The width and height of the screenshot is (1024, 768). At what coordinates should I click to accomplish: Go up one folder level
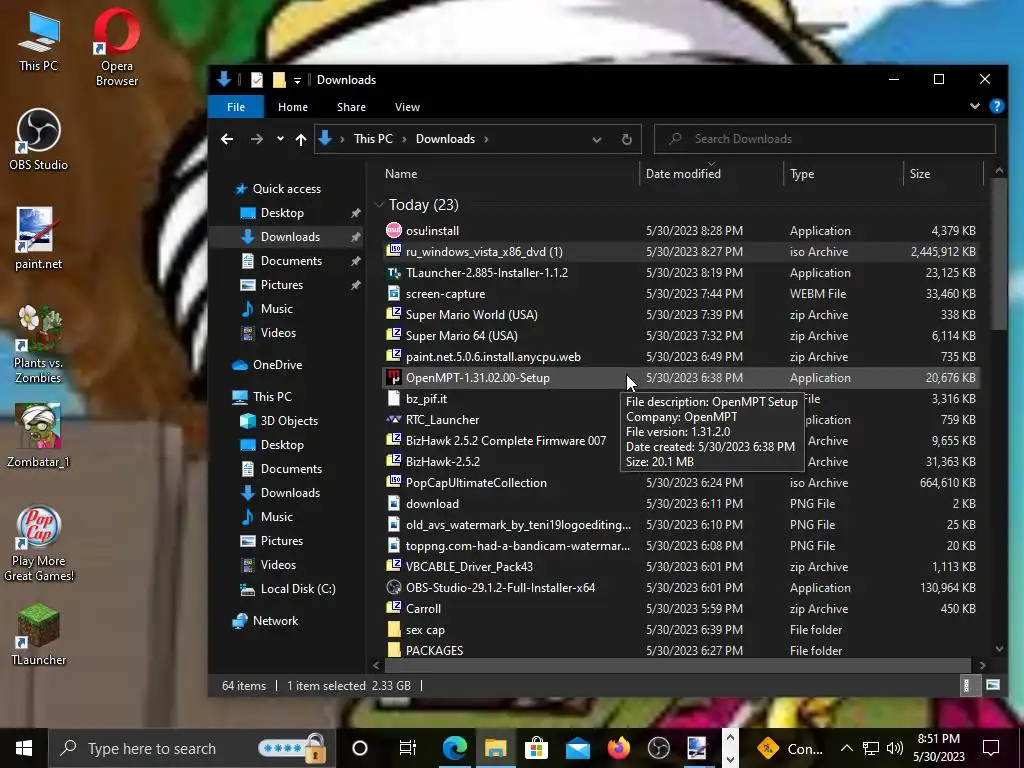300,139
